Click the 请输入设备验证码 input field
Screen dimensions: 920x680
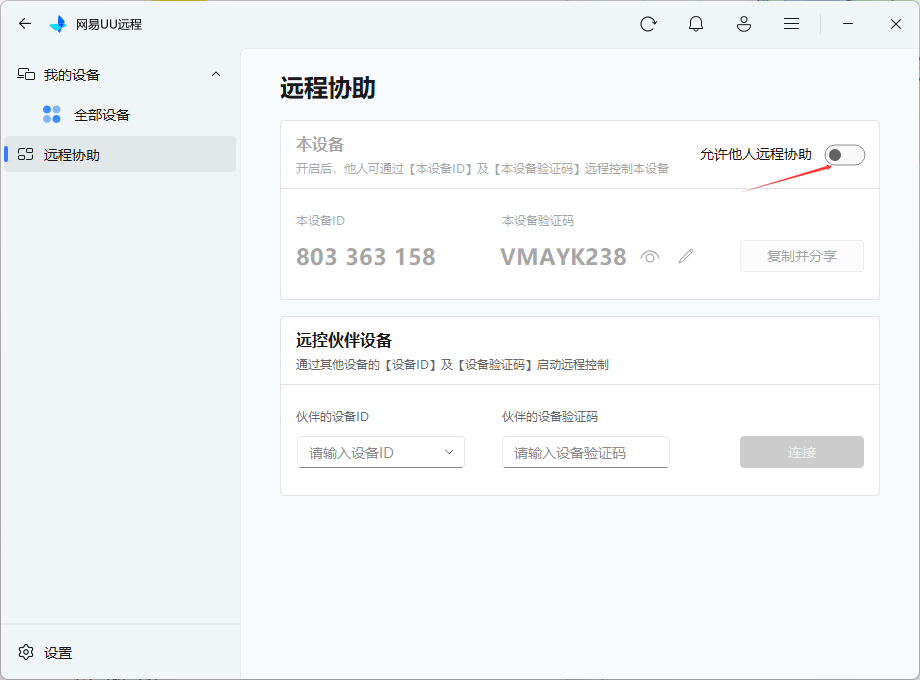click(x=585, y=452)
